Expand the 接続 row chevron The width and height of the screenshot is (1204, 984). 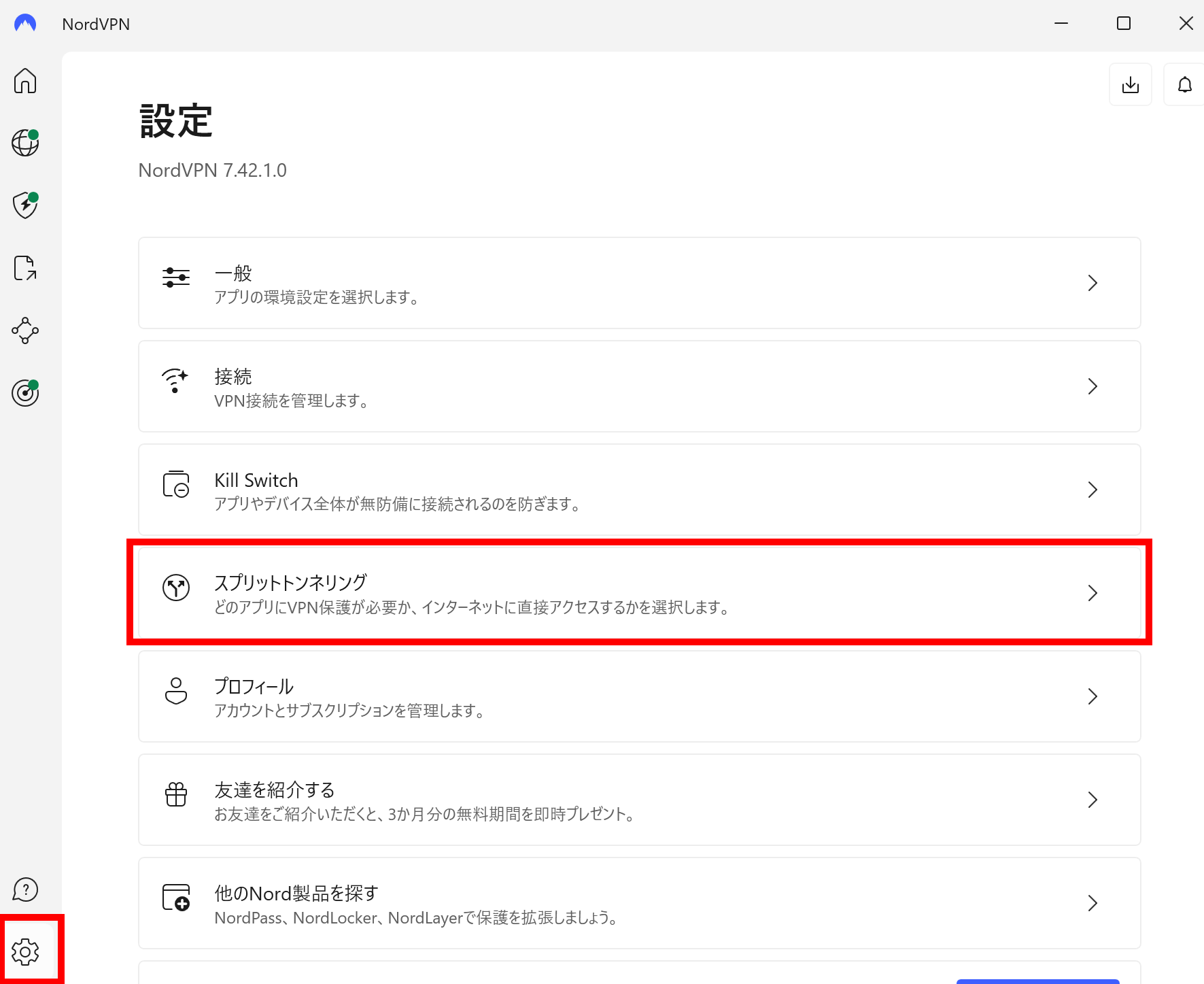(1093, 386)
